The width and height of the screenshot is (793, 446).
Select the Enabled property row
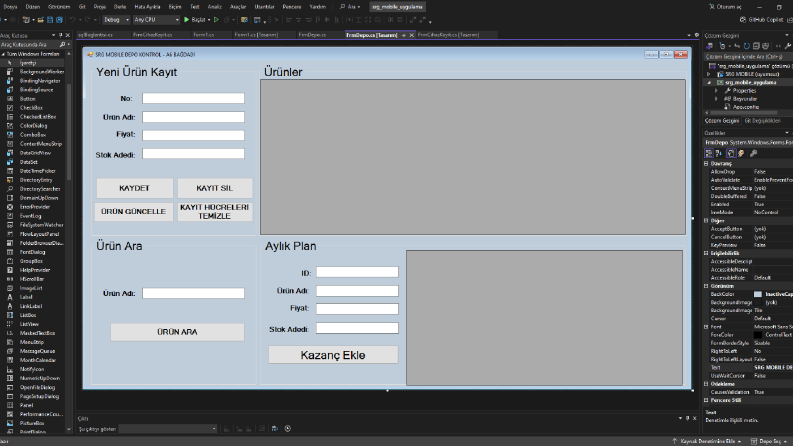(748, 204)
